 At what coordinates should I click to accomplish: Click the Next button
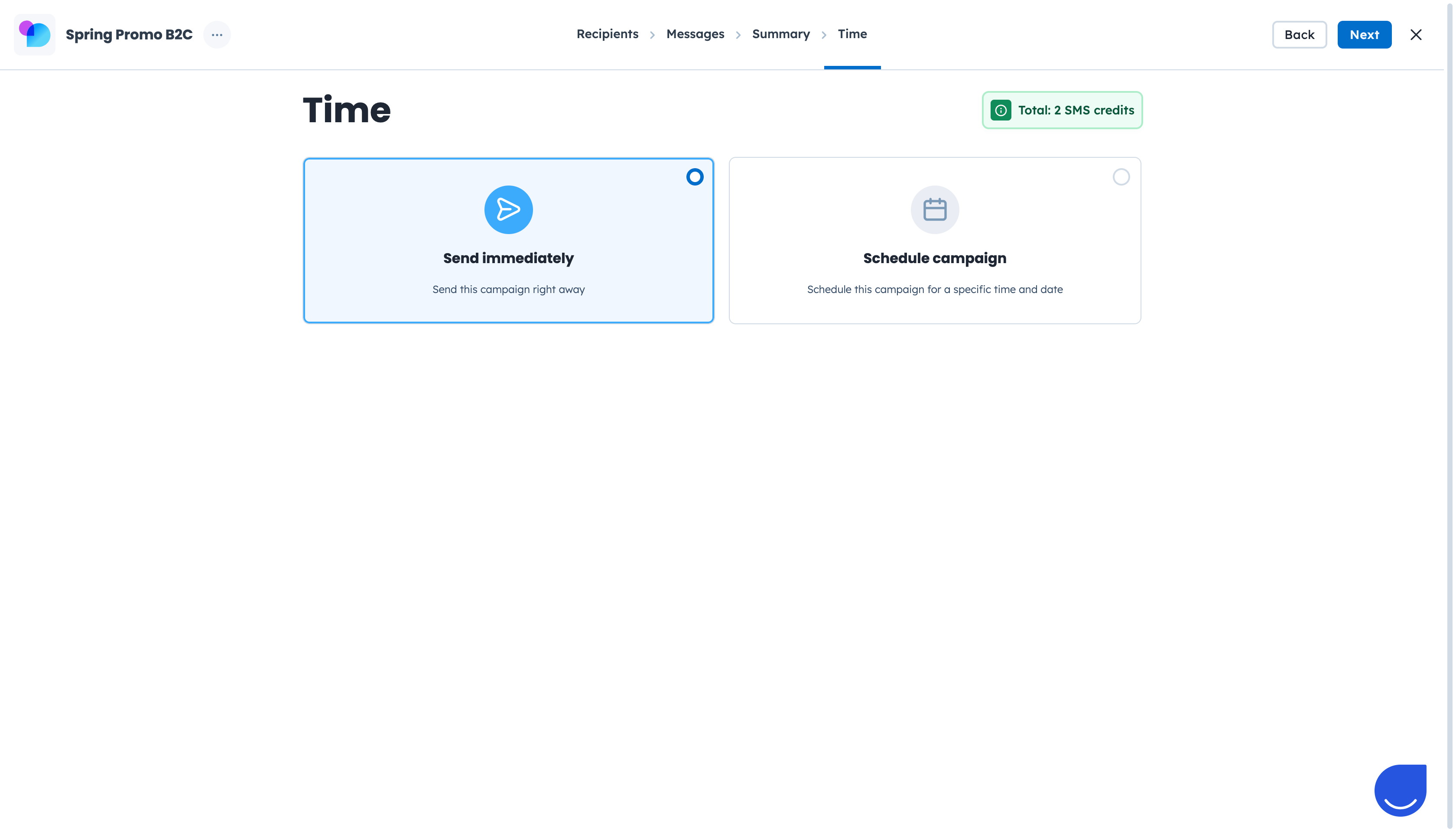[1364, 34]
